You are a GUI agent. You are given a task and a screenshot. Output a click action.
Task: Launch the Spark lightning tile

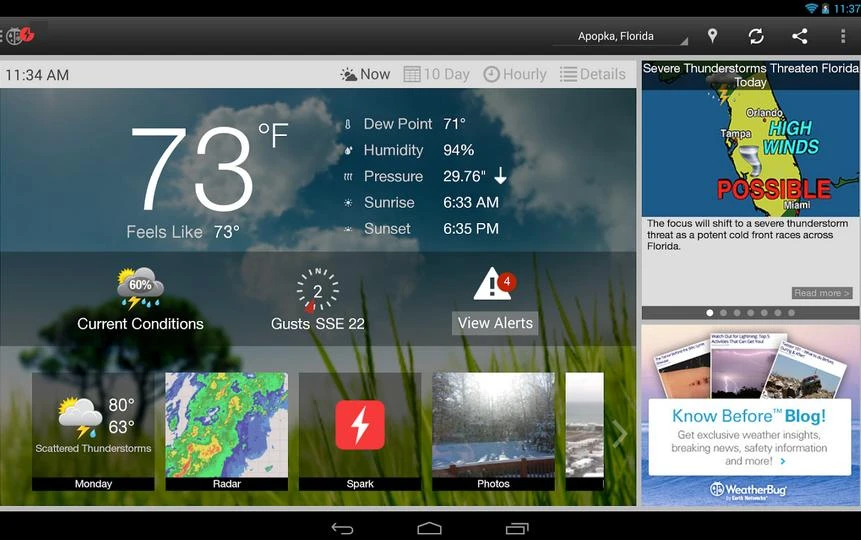360,431
